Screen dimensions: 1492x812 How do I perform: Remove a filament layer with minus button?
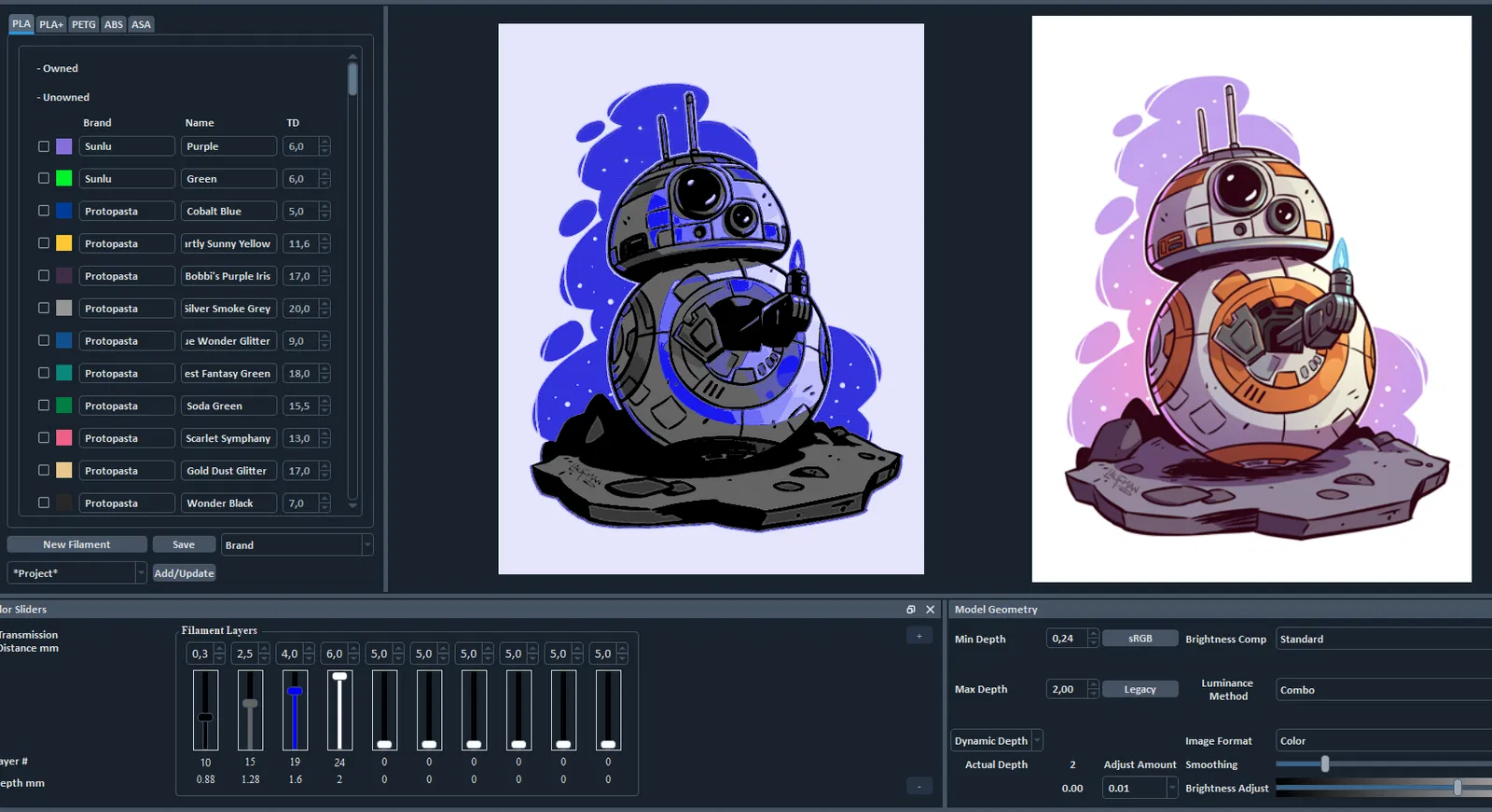pyautogui.click(x=919, y=786)
